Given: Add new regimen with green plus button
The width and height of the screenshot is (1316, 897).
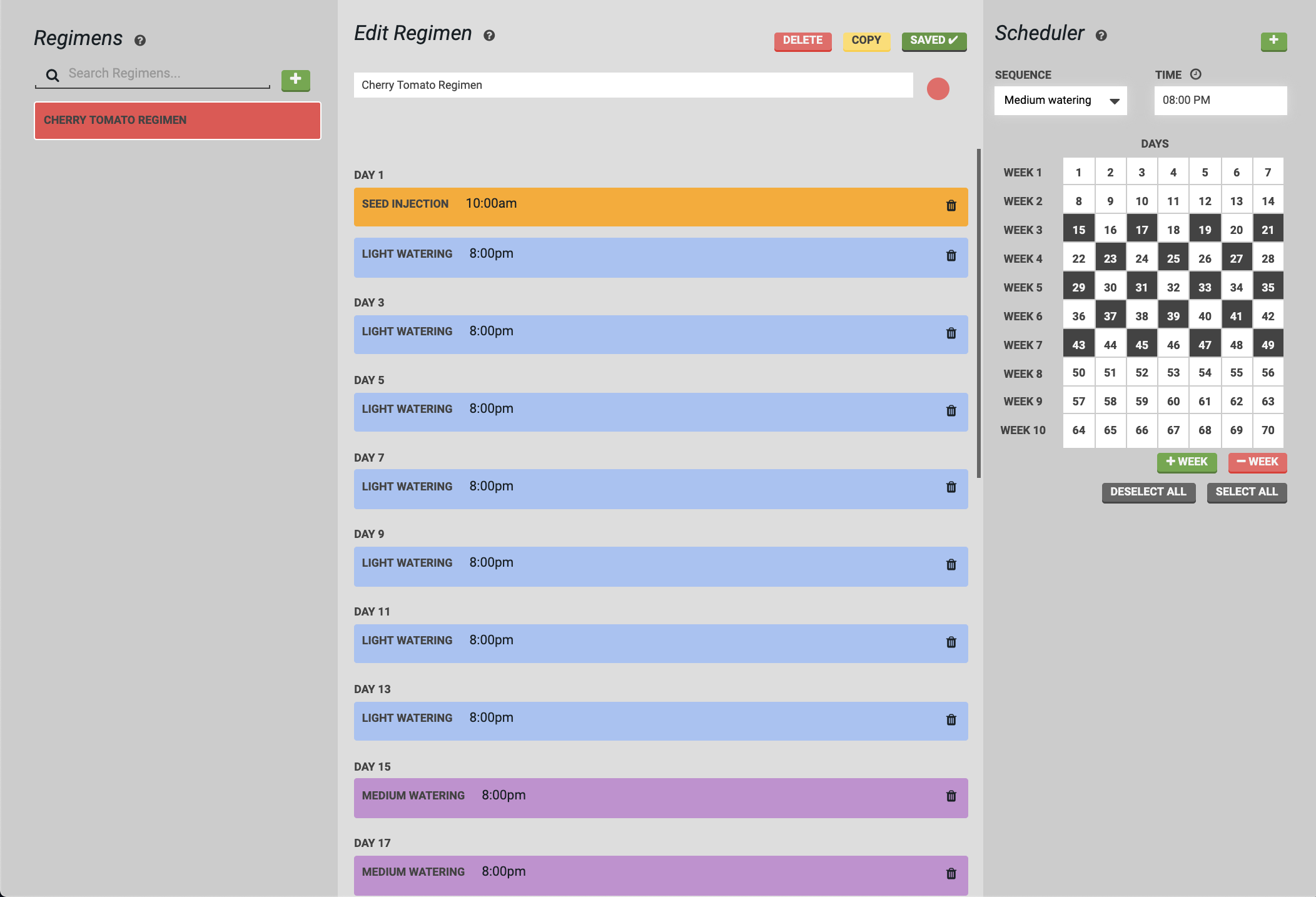Looking at the screenshot, I should point(295,80).
